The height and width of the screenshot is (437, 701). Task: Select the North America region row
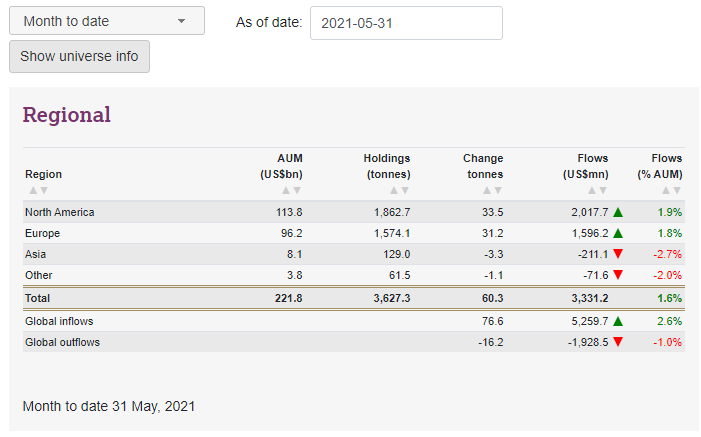tap(60, 212)
